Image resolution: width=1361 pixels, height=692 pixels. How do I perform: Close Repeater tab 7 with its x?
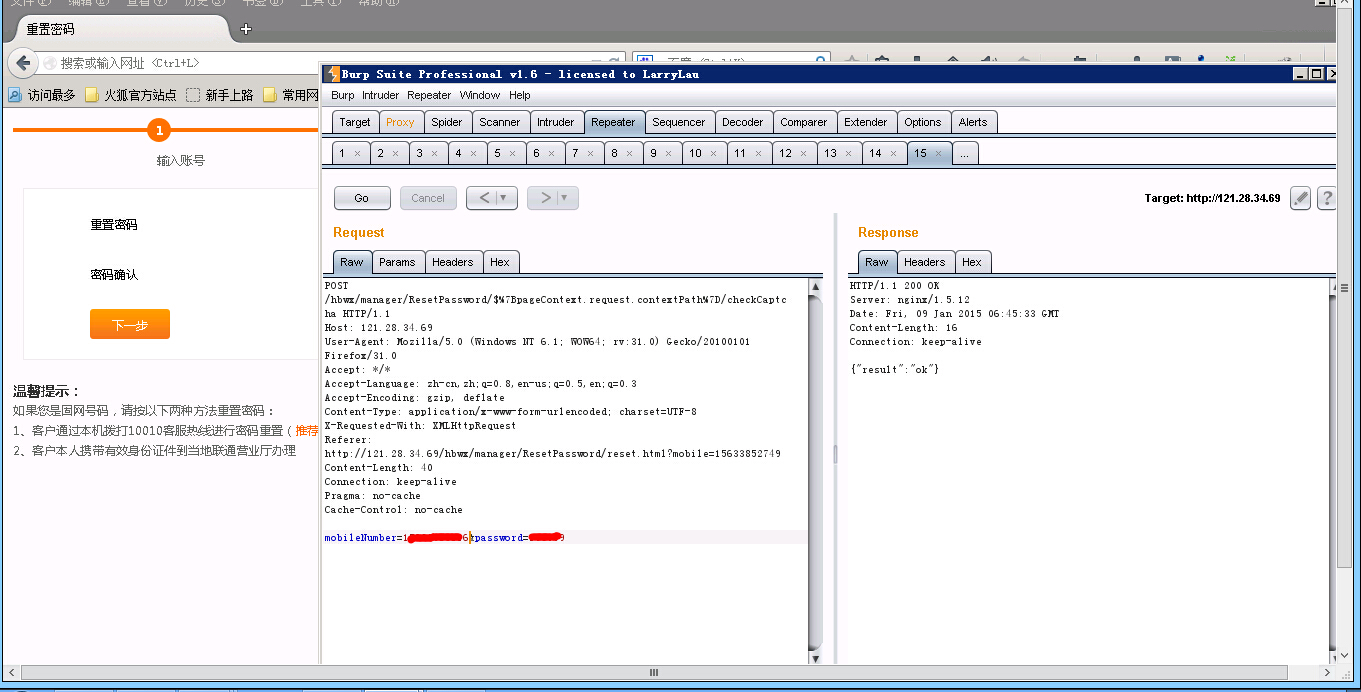coord(590,153)
